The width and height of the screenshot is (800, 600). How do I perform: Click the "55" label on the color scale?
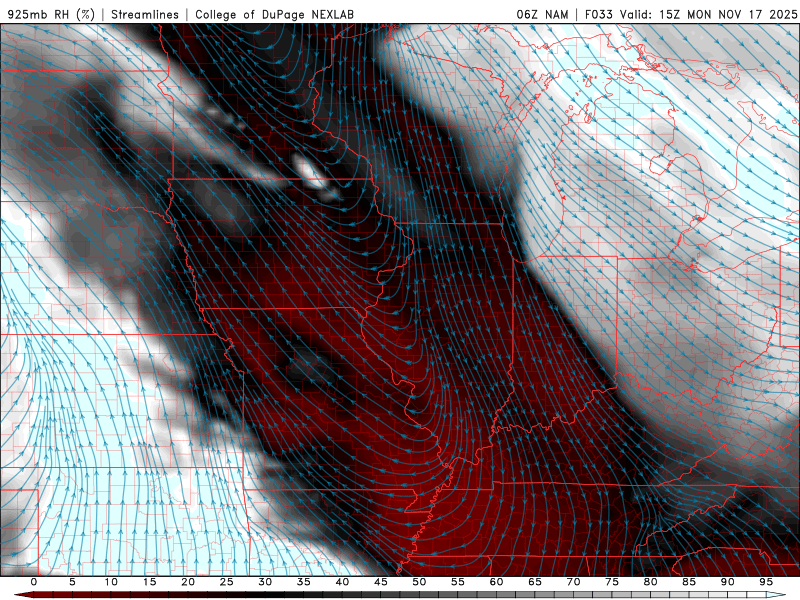[458, 582]
